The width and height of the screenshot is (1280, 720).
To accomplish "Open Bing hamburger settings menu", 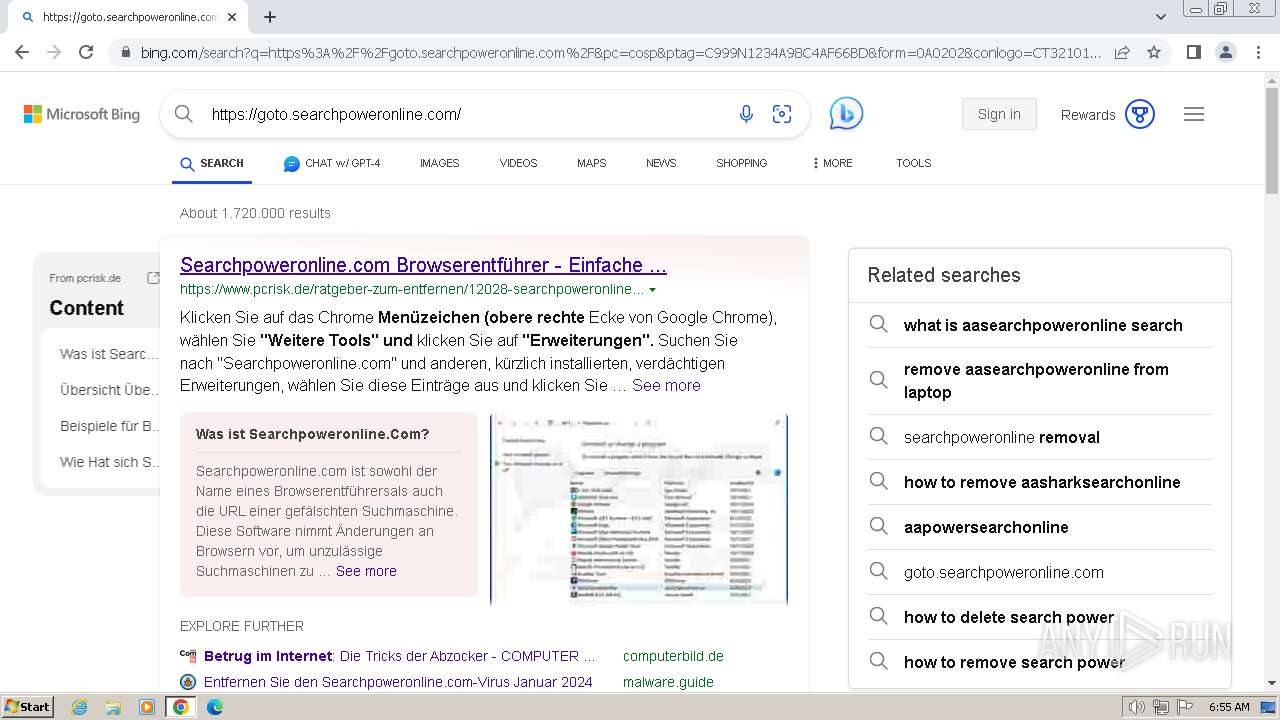I will [x=1194, y=114].
